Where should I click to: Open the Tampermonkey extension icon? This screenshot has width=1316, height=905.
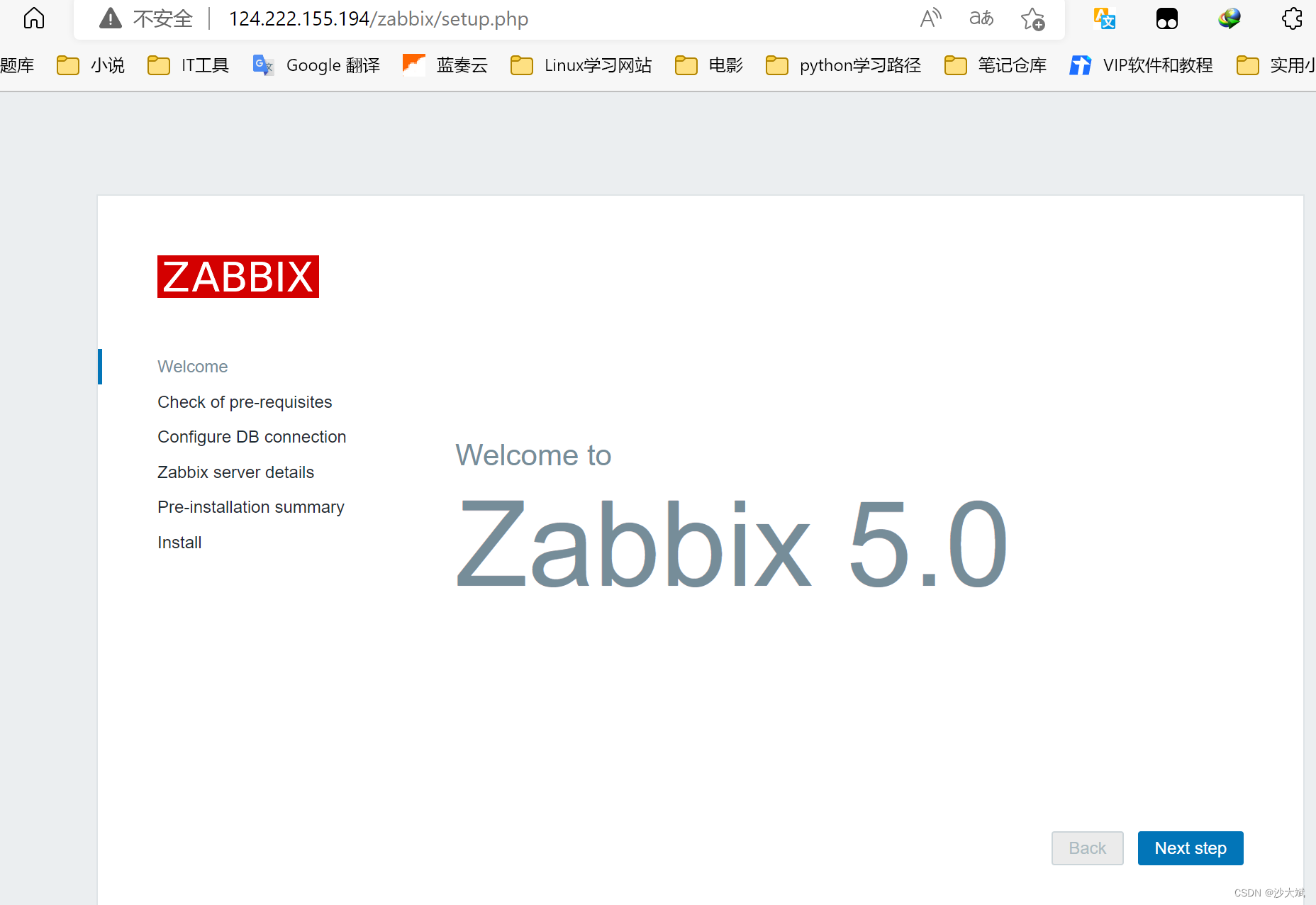pos(1166,18)
